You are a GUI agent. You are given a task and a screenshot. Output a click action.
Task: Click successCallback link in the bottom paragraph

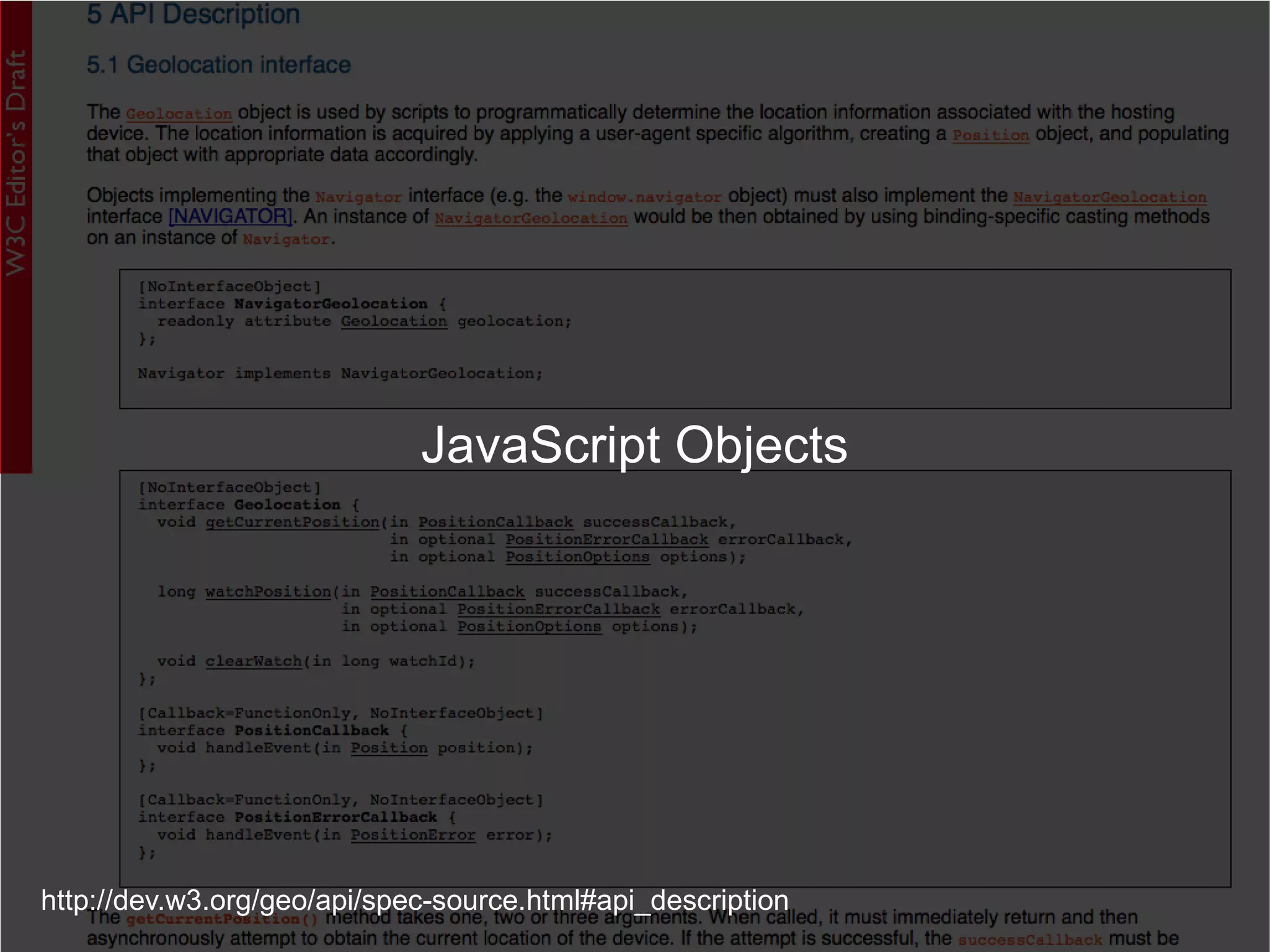(1030, 940)
